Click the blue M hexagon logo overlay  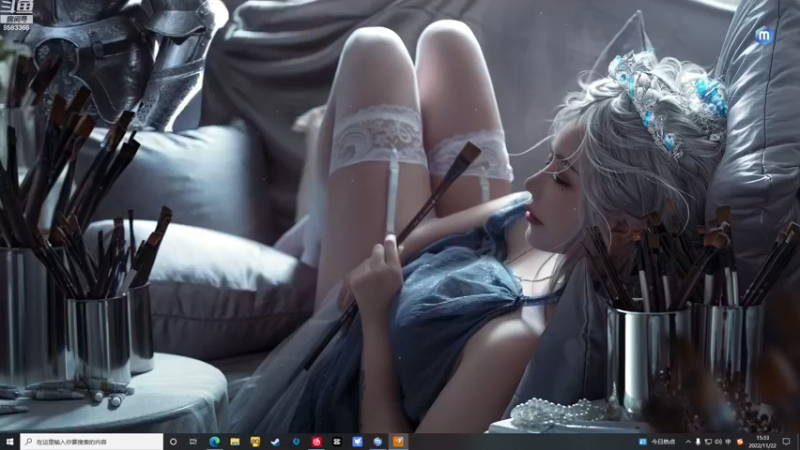764,36
